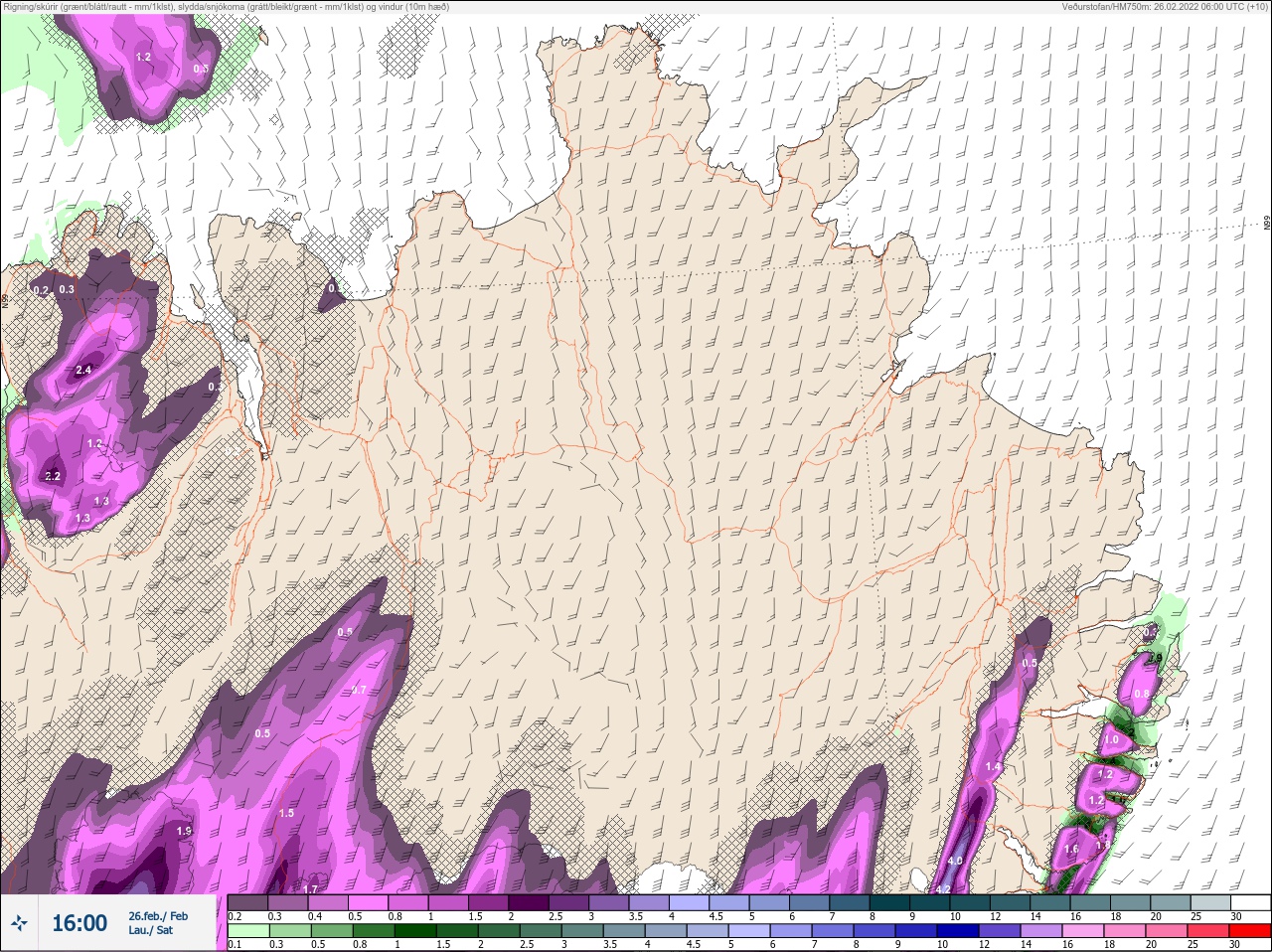Click the '1.4' precipitation value on the map
1272x952 pixels.
[993, 767]
